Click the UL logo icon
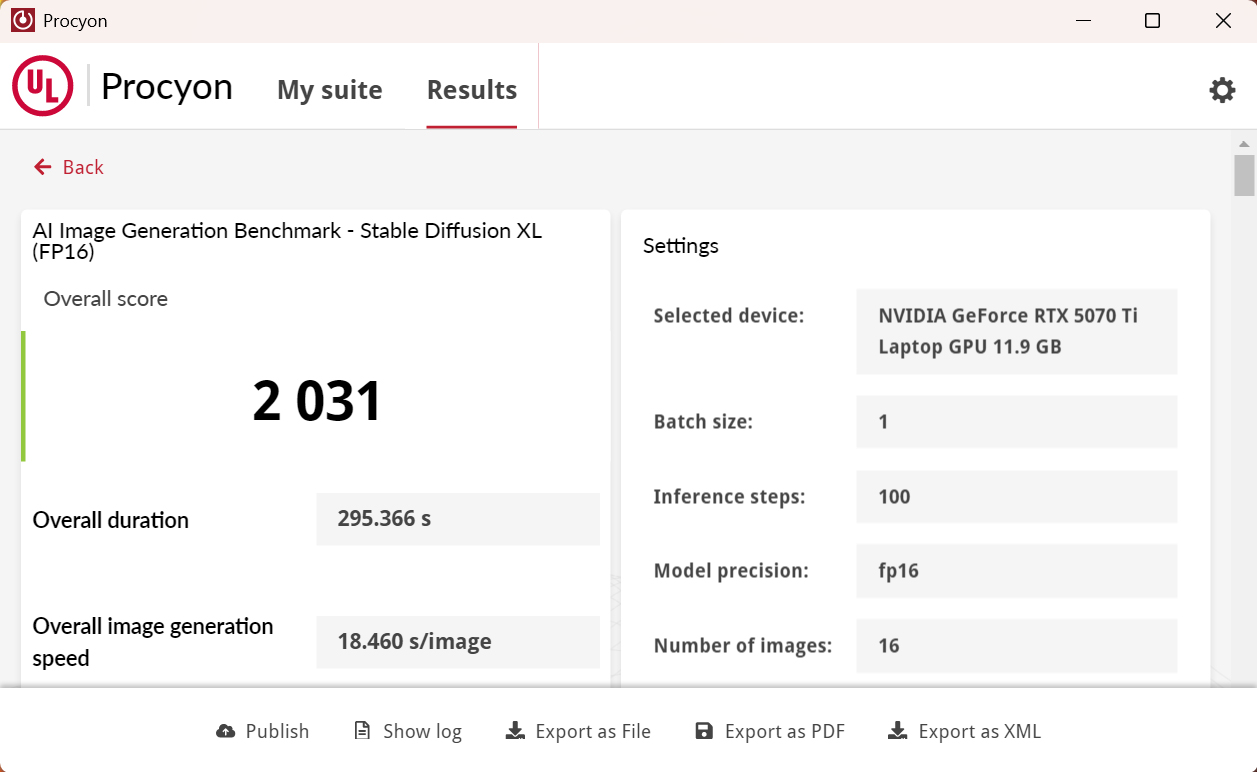The height and width of the screenshot is (772, 1257). point(42,86)
